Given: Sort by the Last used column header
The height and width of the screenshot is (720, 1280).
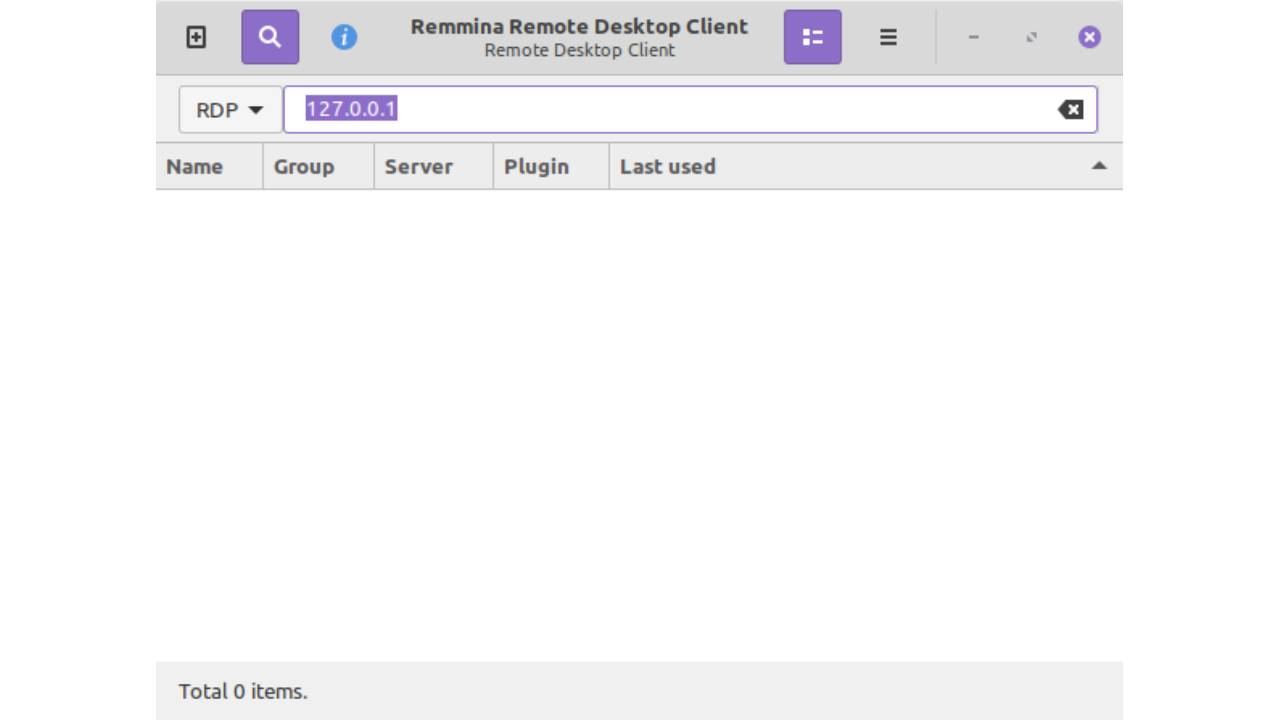Looking at the screenshot, I should click(x=866, y=166).
